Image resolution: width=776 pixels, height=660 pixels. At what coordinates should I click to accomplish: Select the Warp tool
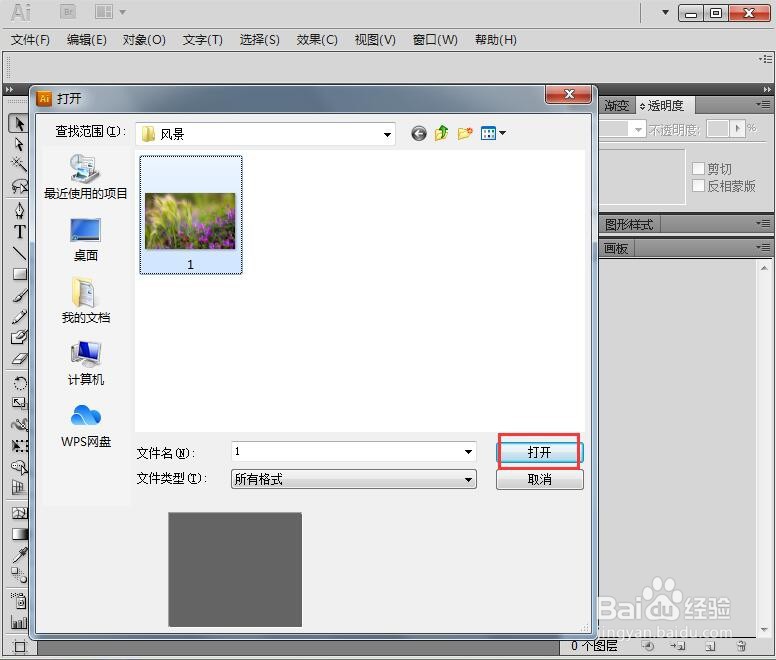(x=19, y=424)
